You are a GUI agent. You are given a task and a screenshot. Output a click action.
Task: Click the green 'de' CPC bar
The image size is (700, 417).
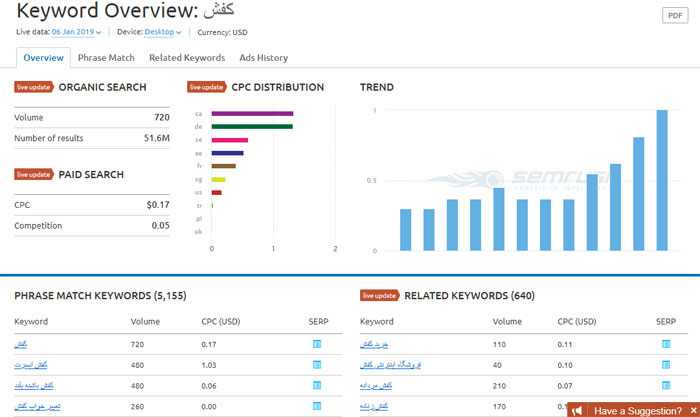tap(252, 126)
